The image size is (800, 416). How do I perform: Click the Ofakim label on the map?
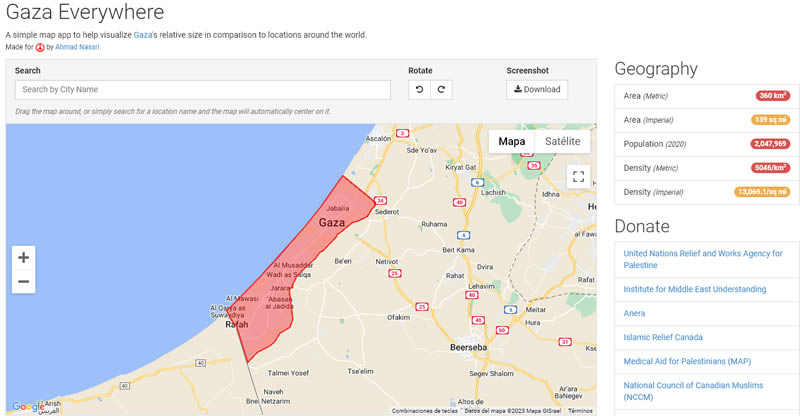398,317
